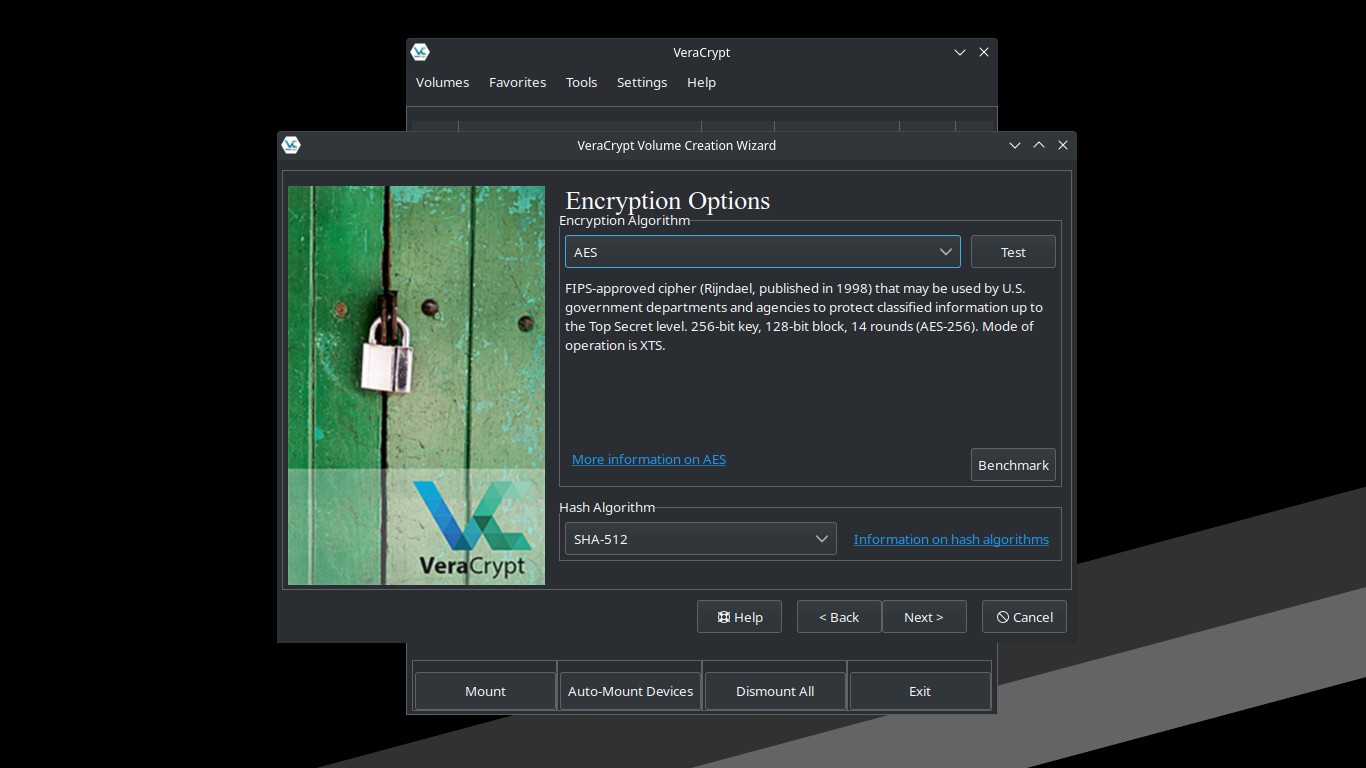Open the Volumes menu
The image size is (1366, 768).
click(x=442, y=82)
